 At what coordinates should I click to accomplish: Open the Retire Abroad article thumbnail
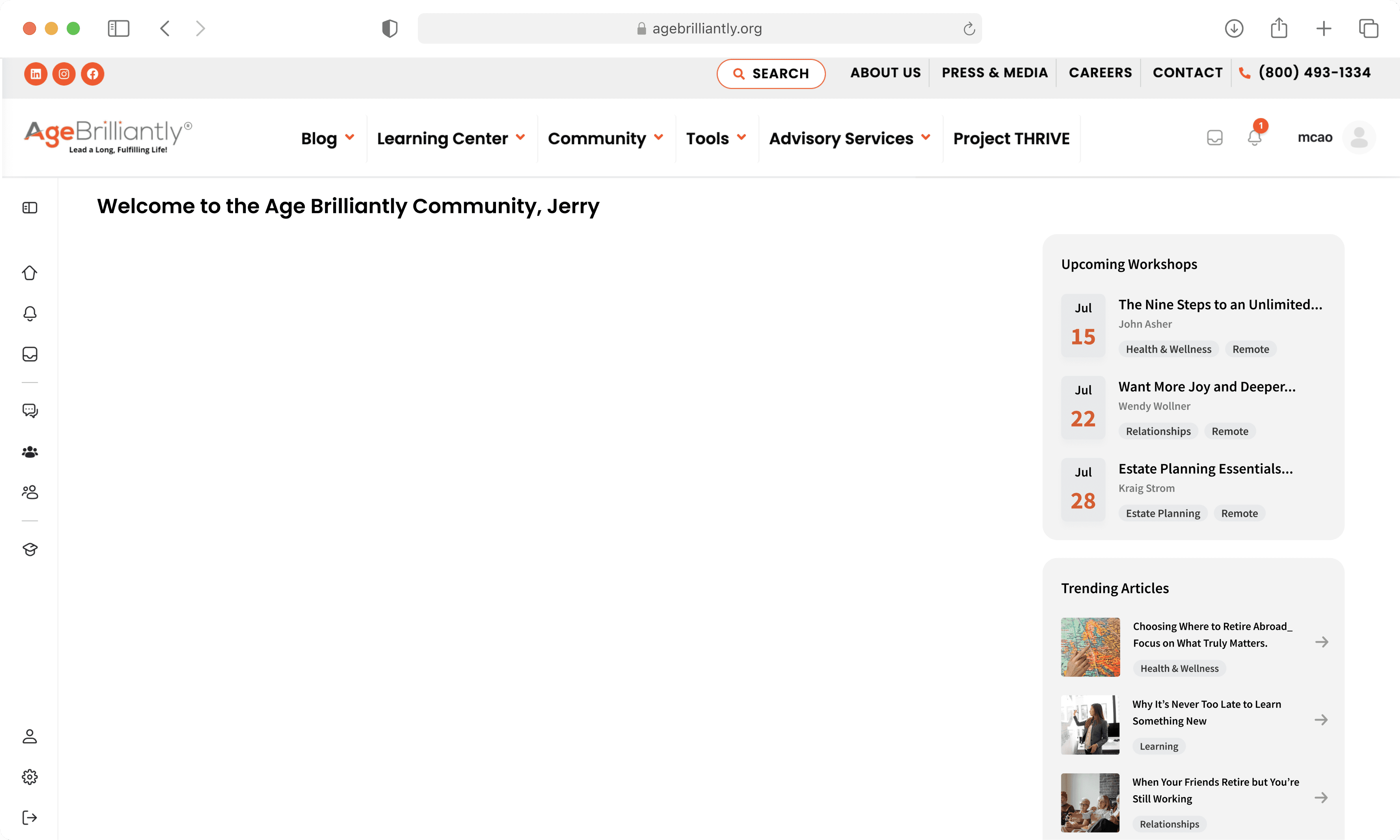1090,647
